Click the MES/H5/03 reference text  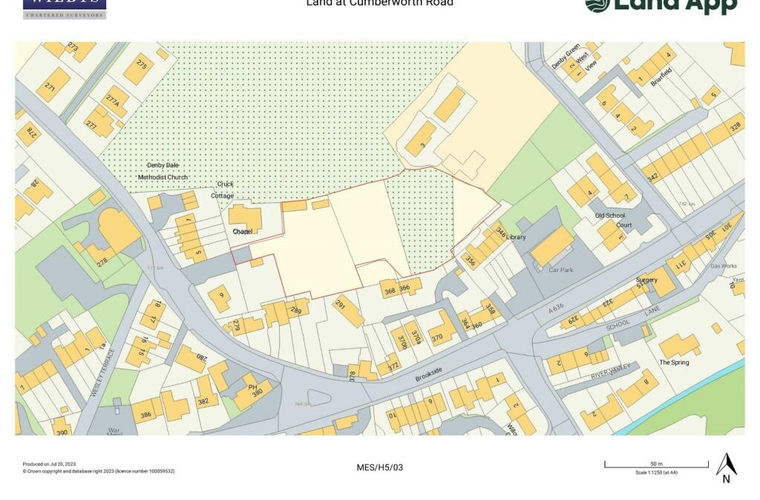coord(380,467)
